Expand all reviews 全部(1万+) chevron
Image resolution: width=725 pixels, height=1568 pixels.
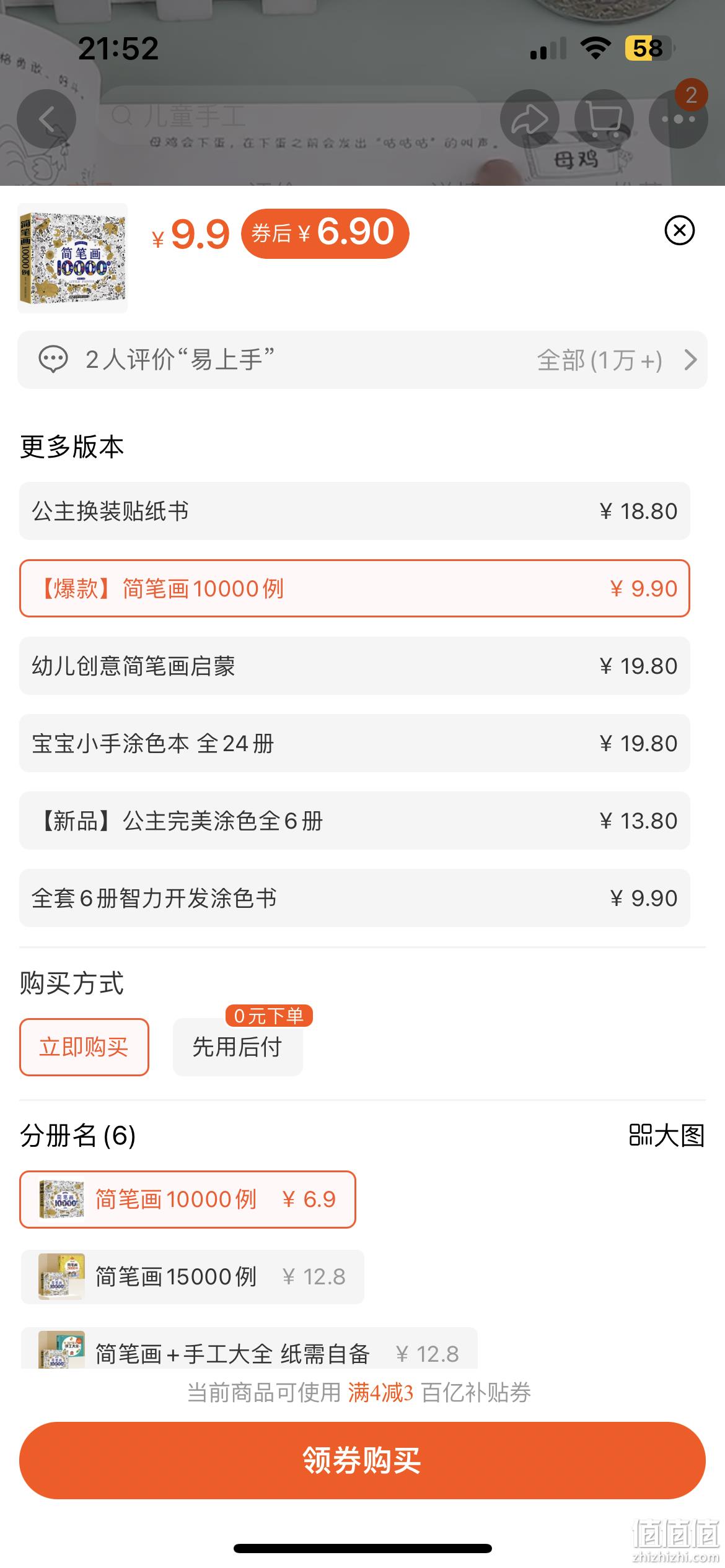[x=691, y=360]
